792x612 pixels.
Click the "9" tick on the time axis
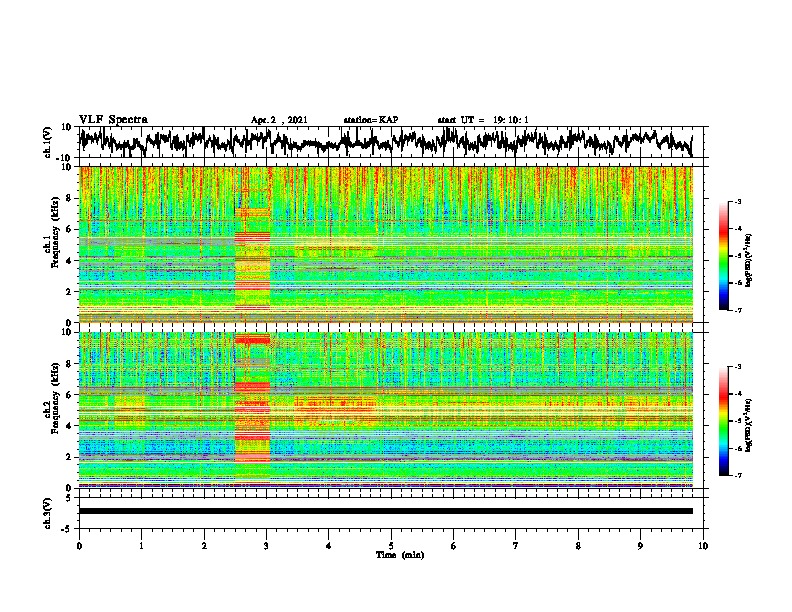click(x=640, y=546)
